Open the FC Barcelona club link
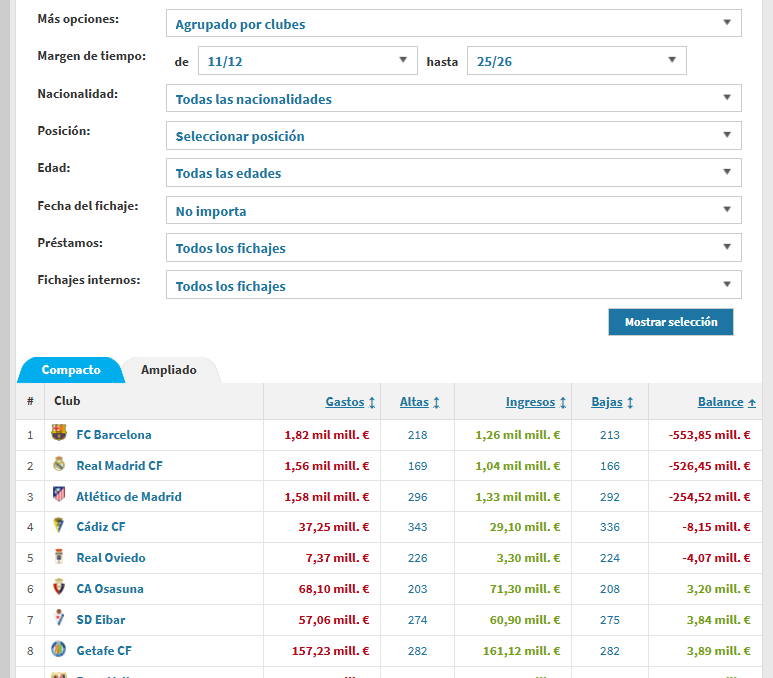Screen dimensions: 773x678 pos(114,435)
